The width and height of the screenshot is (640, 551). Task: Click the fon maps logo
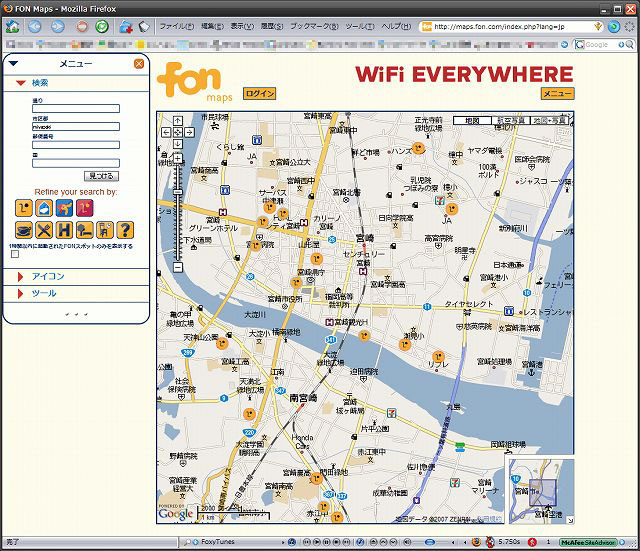tap(194, 82)
